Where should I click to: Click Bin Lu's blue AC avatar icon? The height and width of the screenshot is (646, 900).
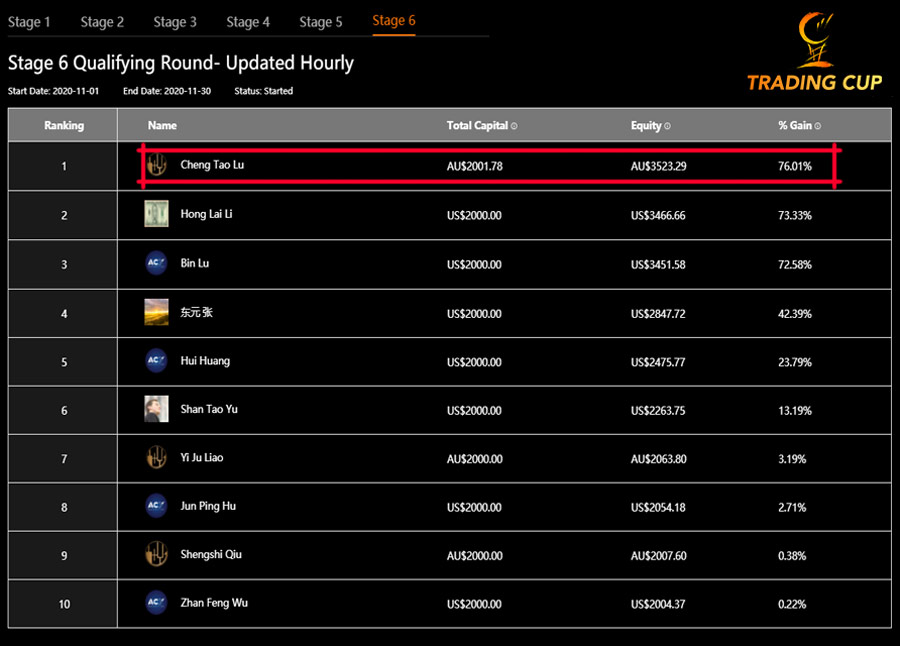tap(156, 263)
